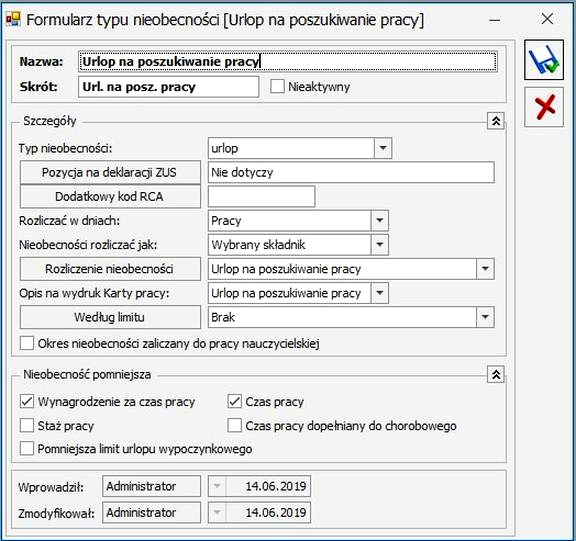Viewport: 576px width, 541px height.
Task: Click the Wprowadził Administrator field
Action: point(152,486)
